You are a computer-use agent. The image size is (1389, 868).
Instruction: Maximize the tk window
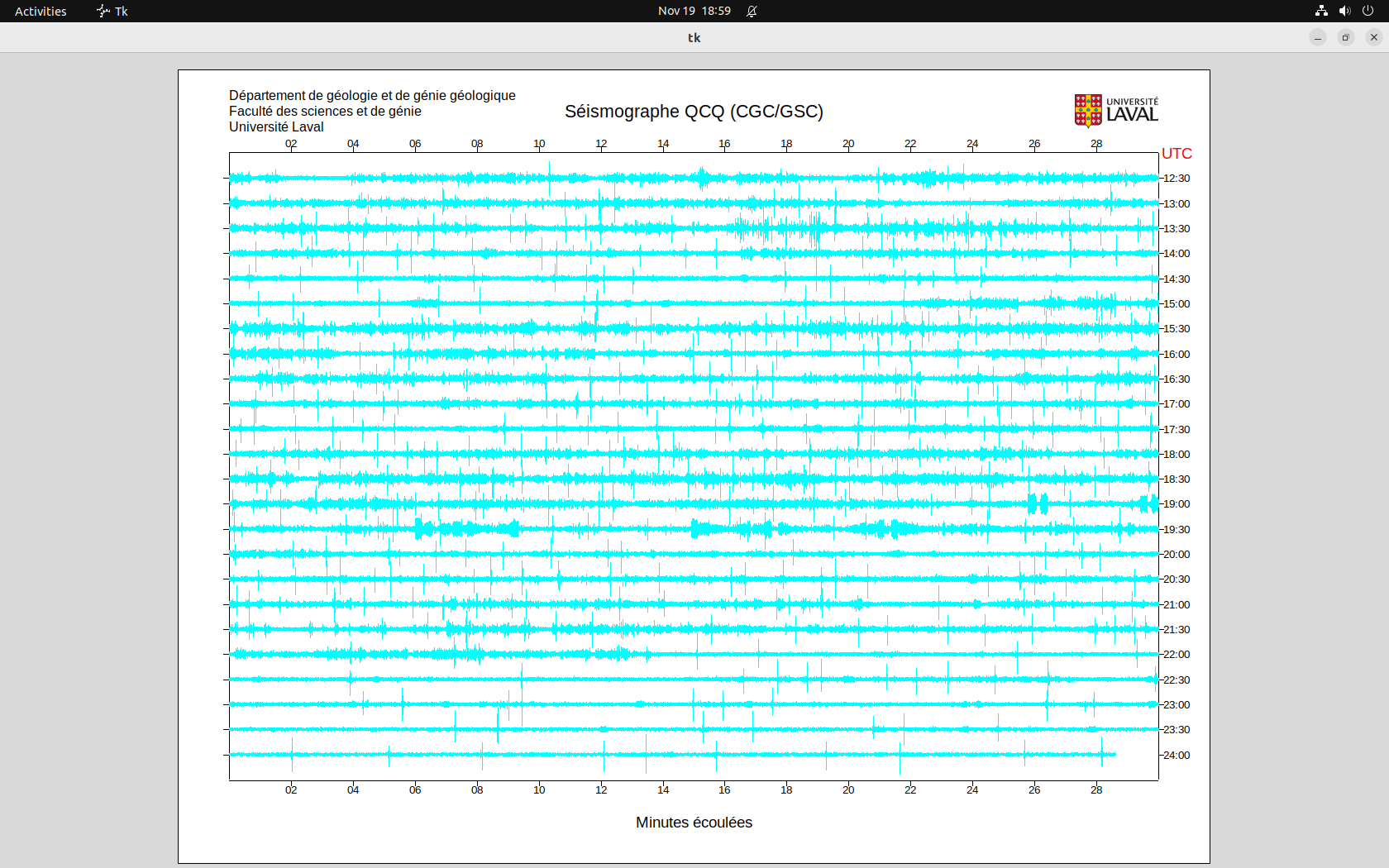pyautogui.click(x=1346, y=37)
